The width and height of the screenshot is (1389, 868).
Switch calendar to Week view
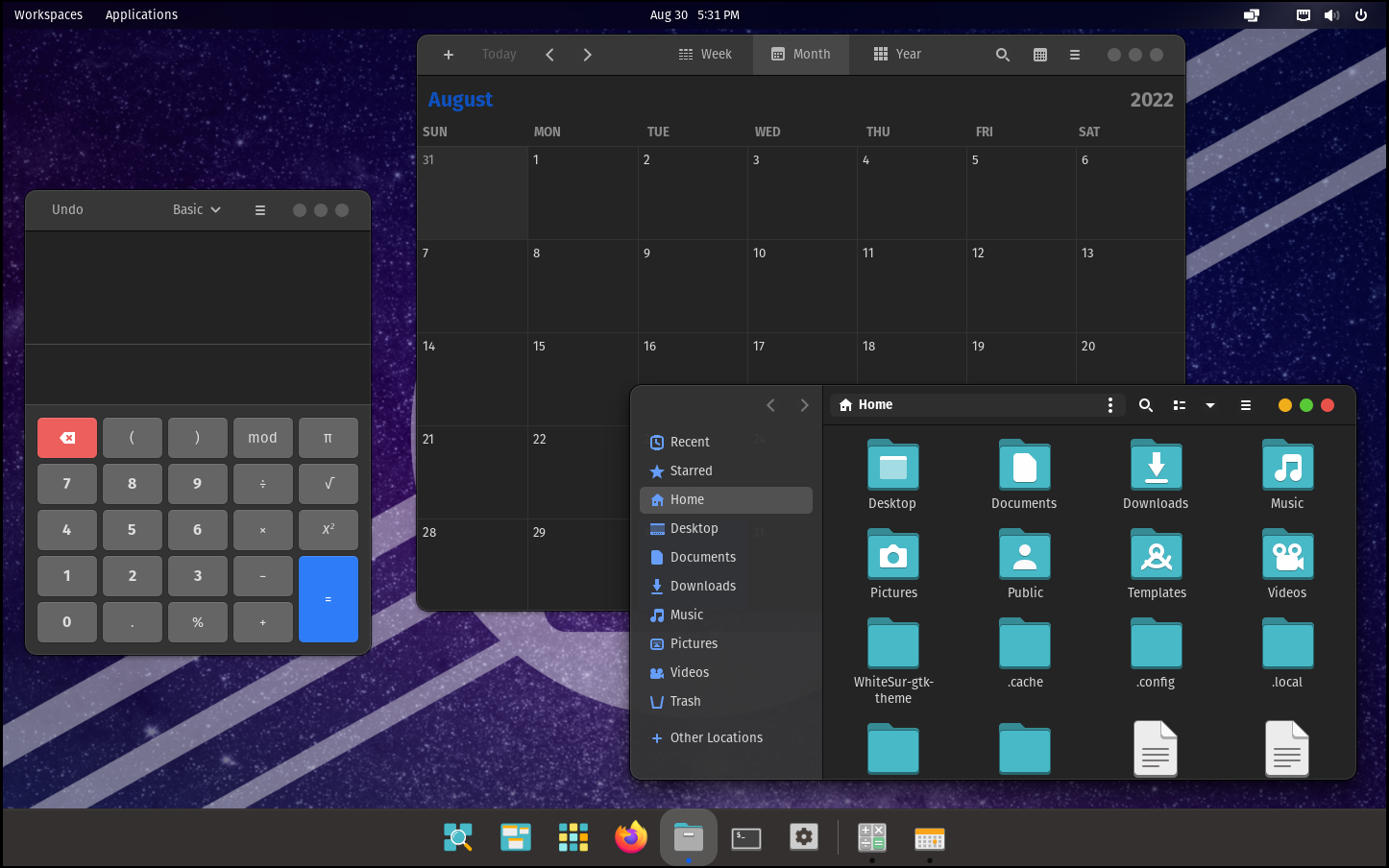click(x=705, y=55)
